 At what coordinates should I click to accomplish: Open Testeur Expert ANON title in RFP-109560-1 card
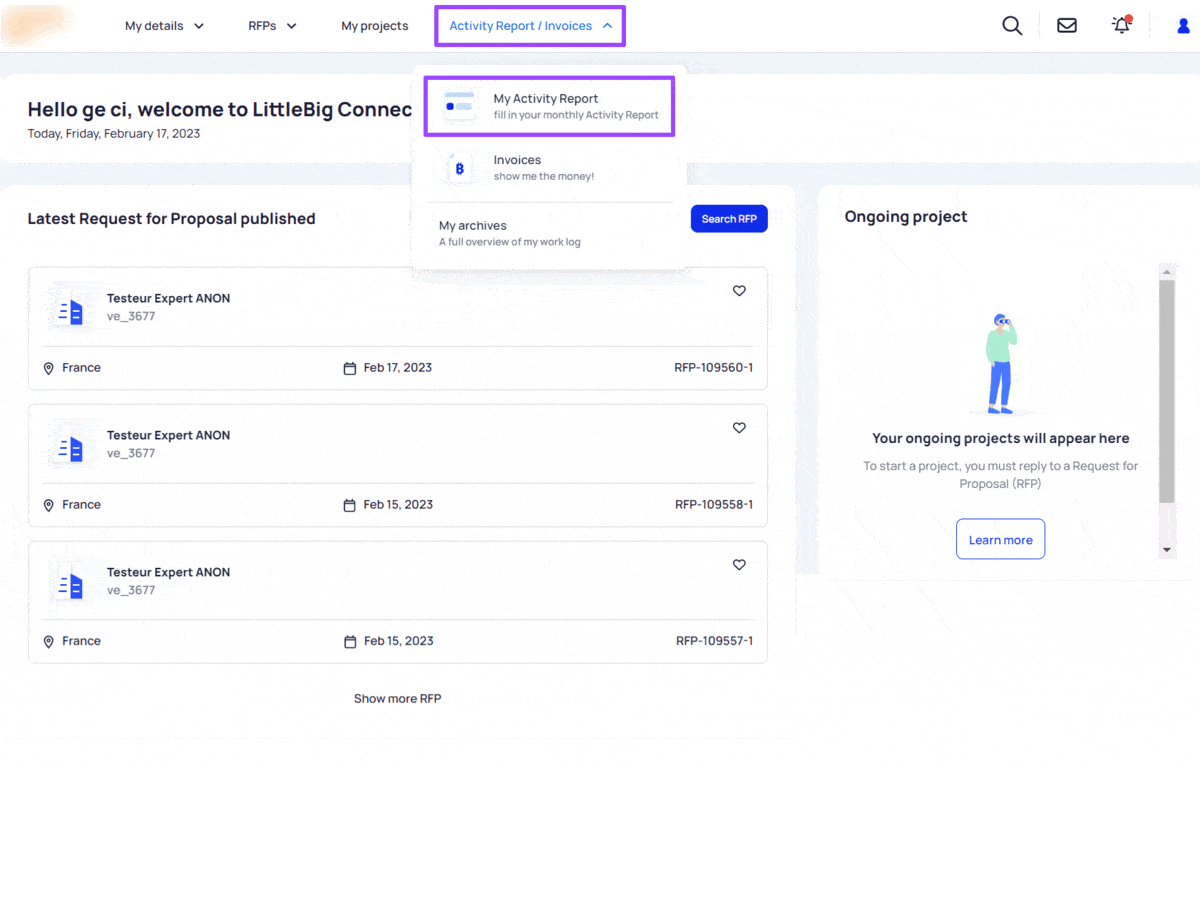click(x=168, y=298)
